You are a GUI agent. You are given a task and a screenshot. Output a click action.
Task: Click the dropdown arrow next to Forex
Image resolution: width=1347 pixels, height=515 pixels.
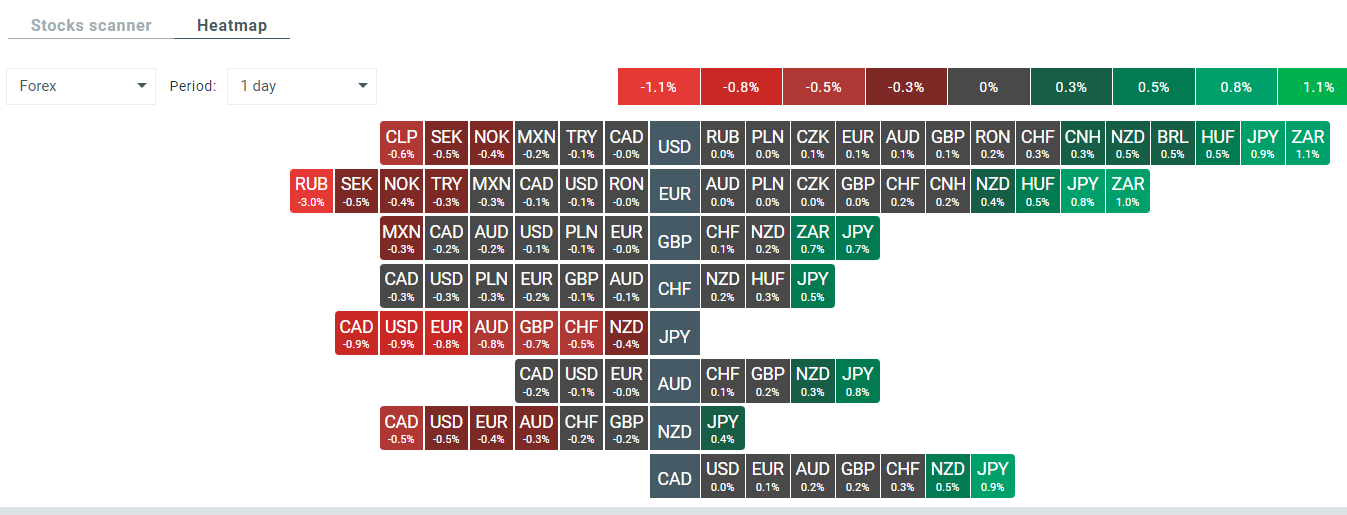coord(141,86)
